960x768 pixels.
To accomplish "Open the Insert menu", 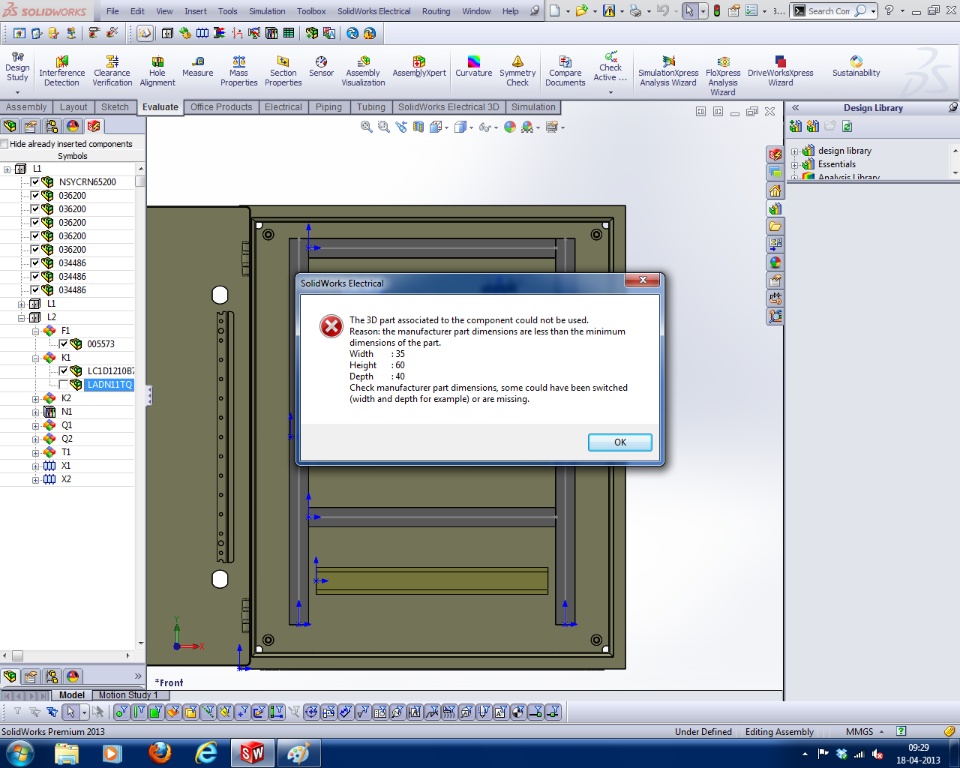I will (x=195, y=11).
